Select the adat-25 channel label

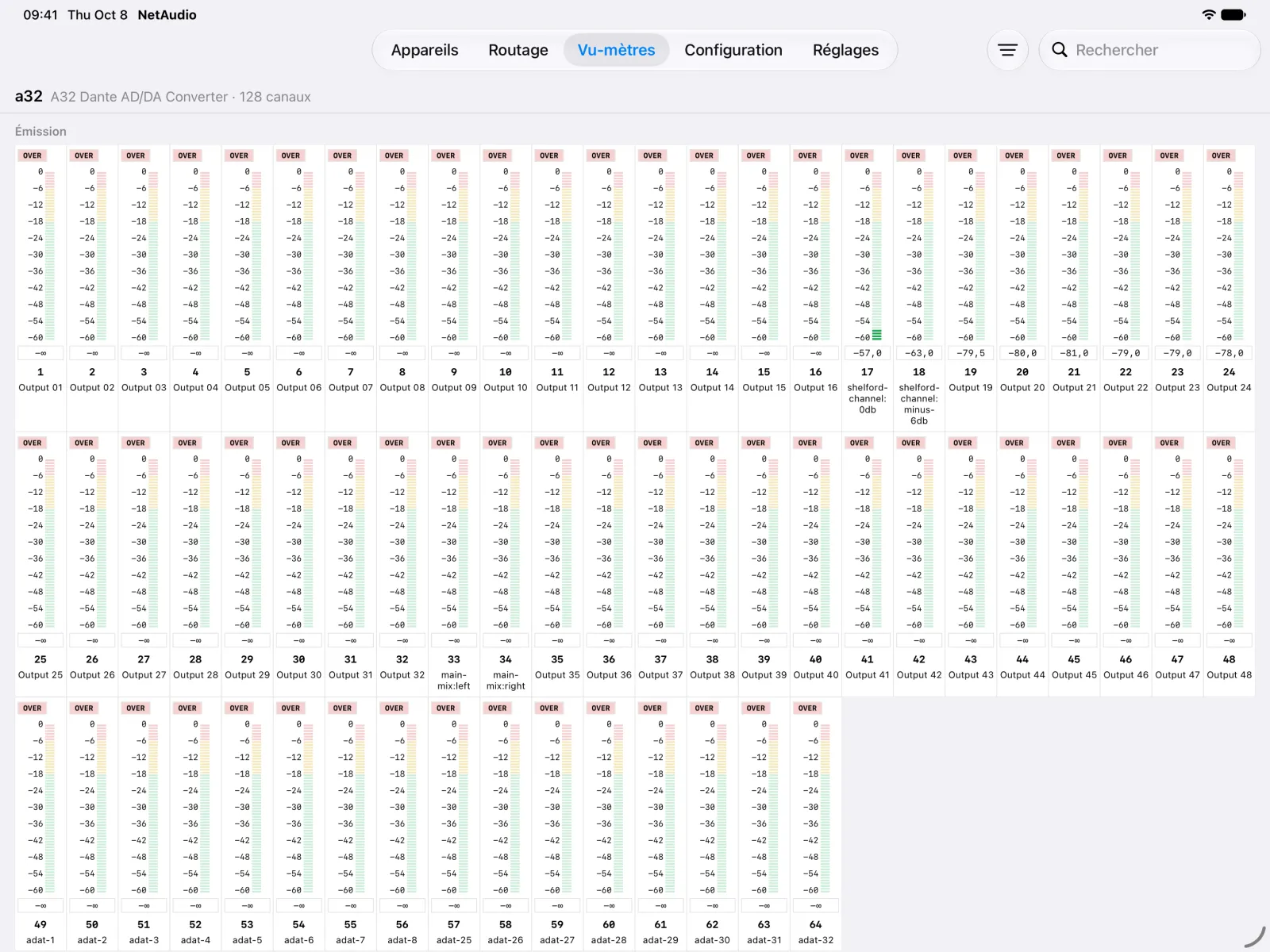coord(454,940)
